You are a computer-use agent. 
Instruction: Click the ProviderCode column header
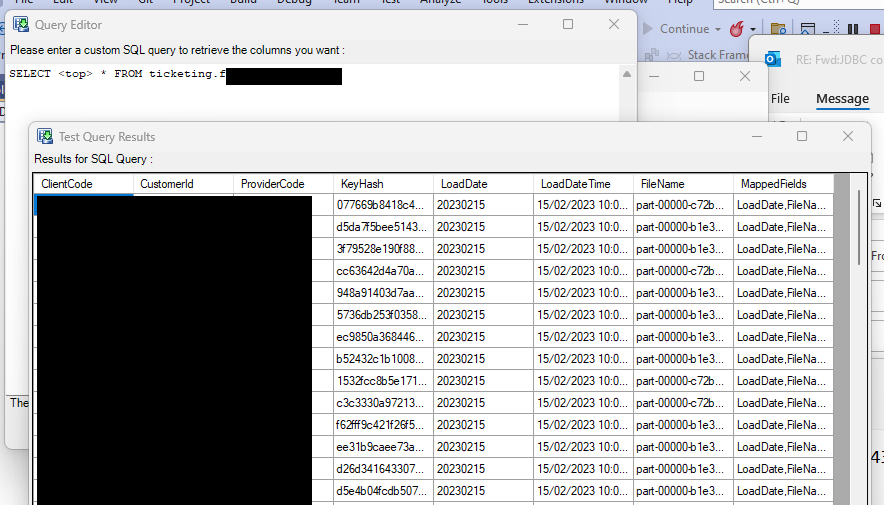(x=283, y=184)
